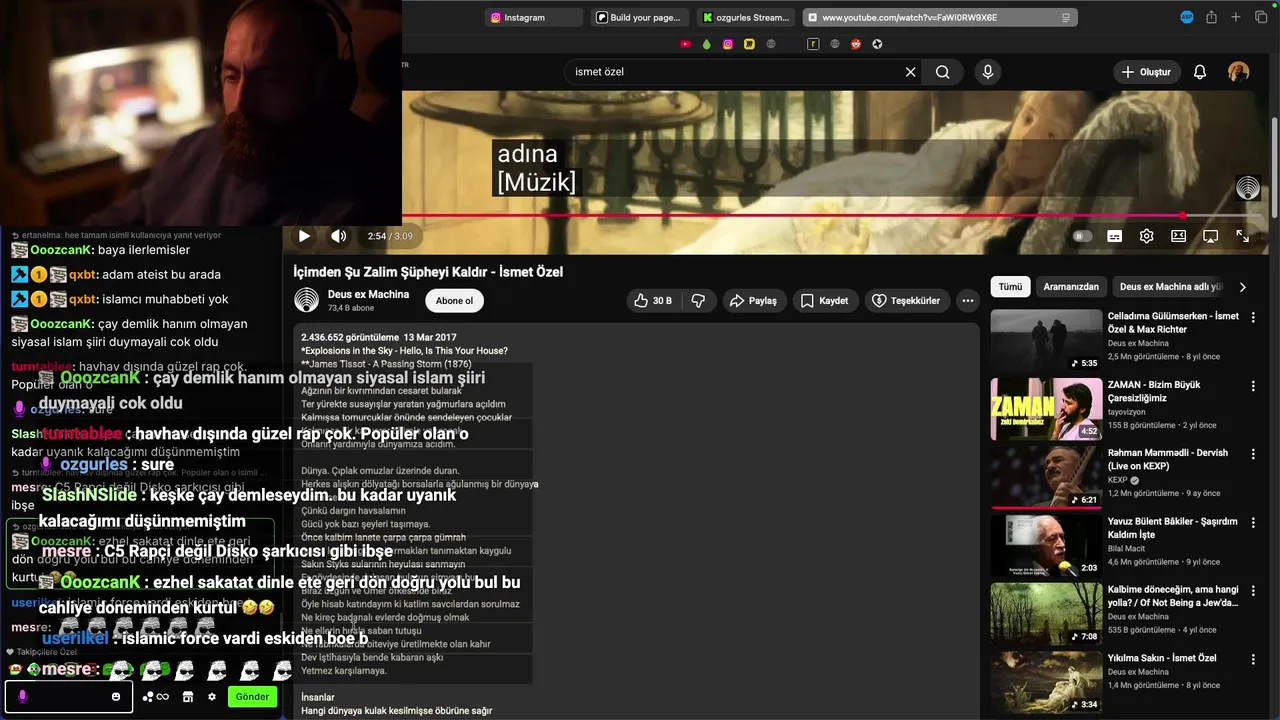Open the Deus ex Machina channel name link
Viewport: 1280px width, 720px height.
368,294
